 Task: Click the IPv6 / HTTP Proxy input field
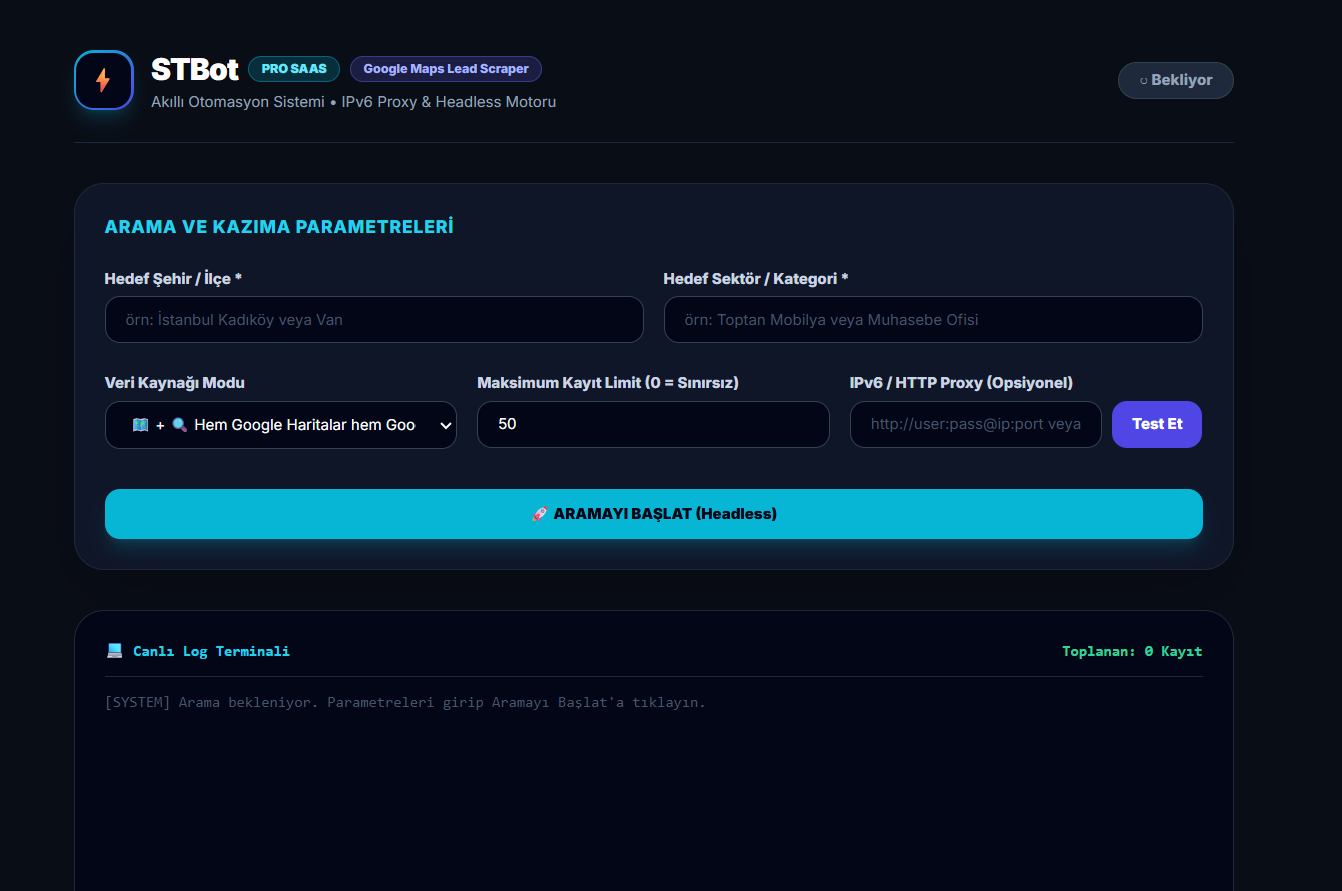point(976,424)
